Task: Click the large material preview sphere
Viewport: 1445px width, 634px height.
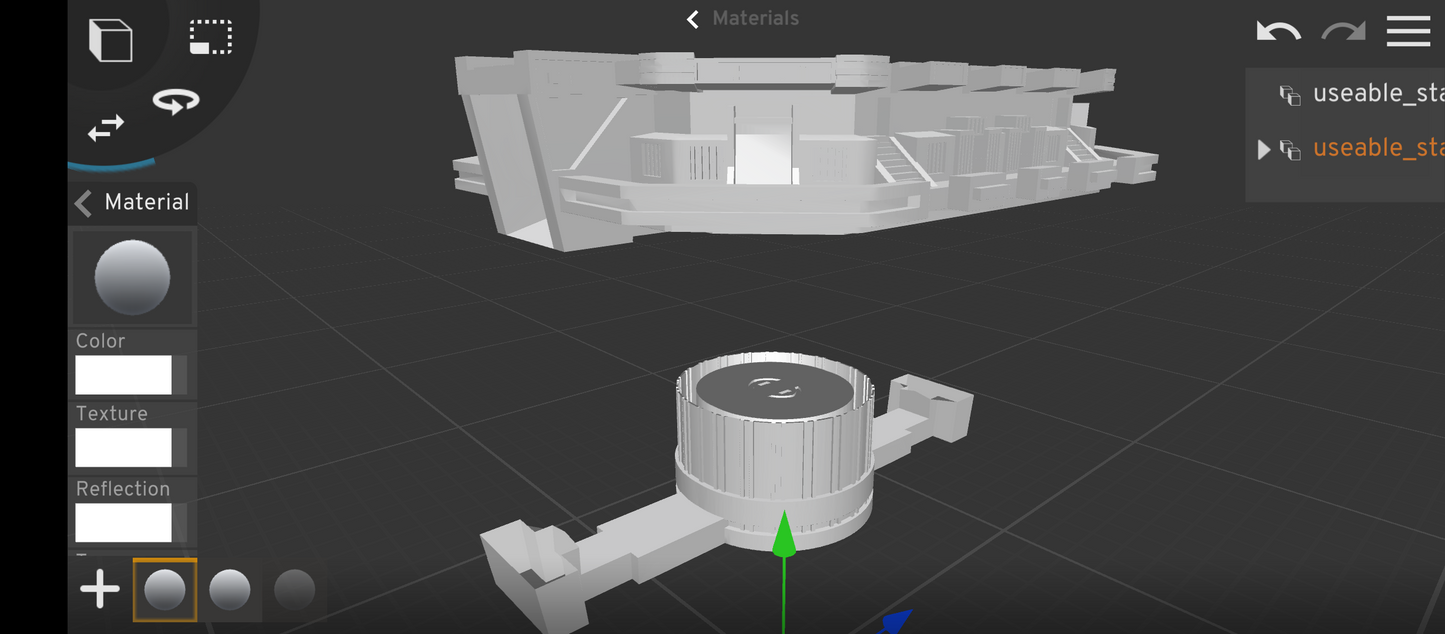Action: pyautogui.click(x=132, y=277)
